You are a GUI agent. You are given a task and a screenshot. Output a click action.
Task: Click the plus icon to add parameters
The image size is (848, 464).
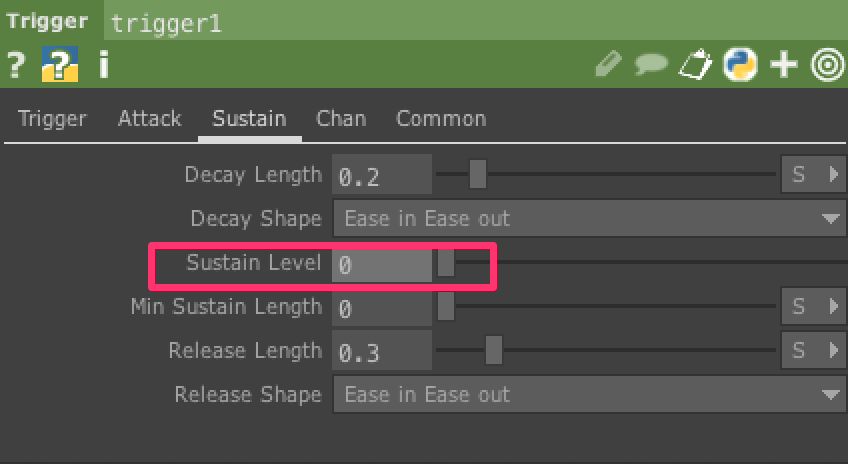pos(783,66)
